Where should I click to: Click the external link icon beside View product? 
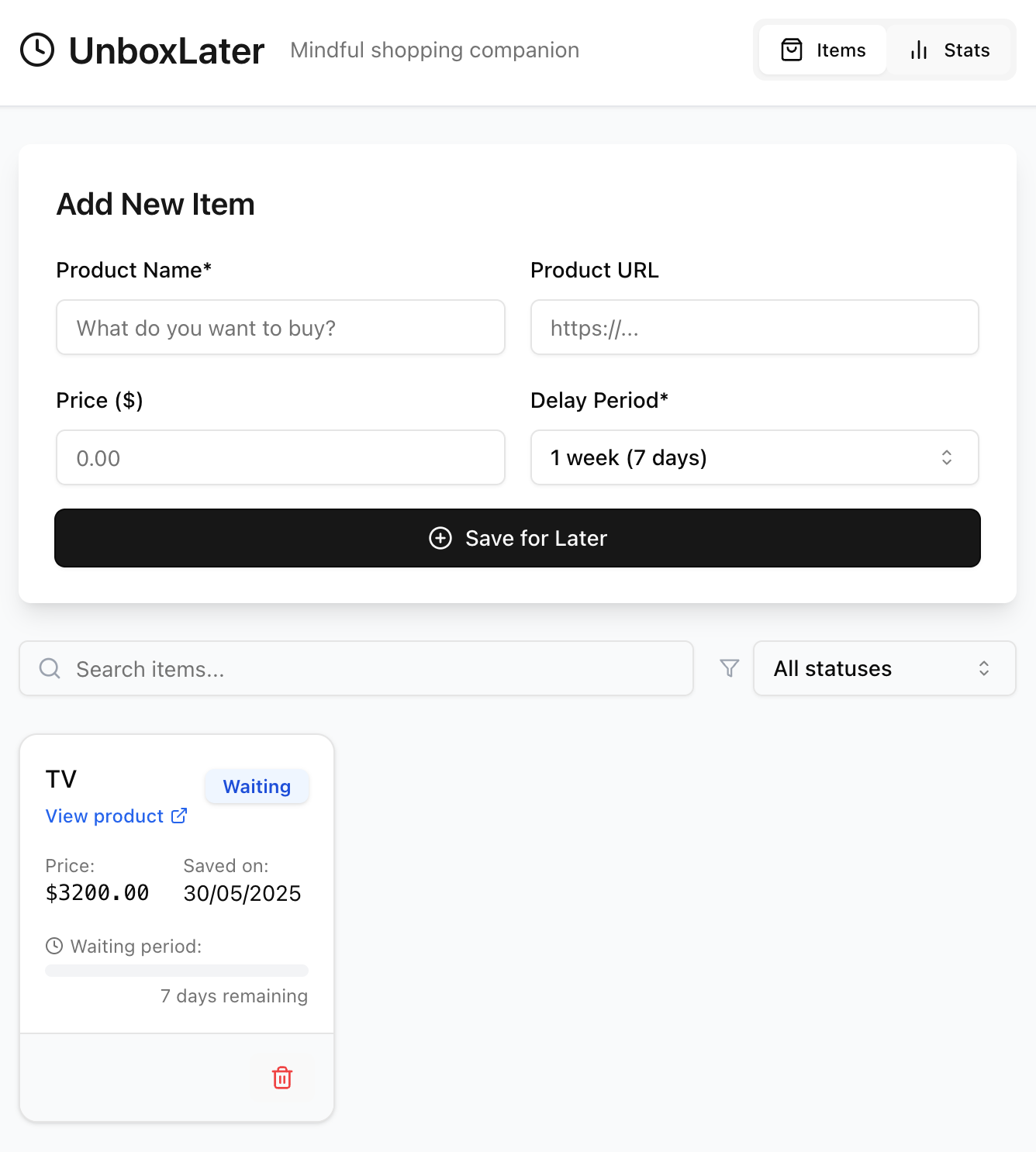[x=179, y=816]
